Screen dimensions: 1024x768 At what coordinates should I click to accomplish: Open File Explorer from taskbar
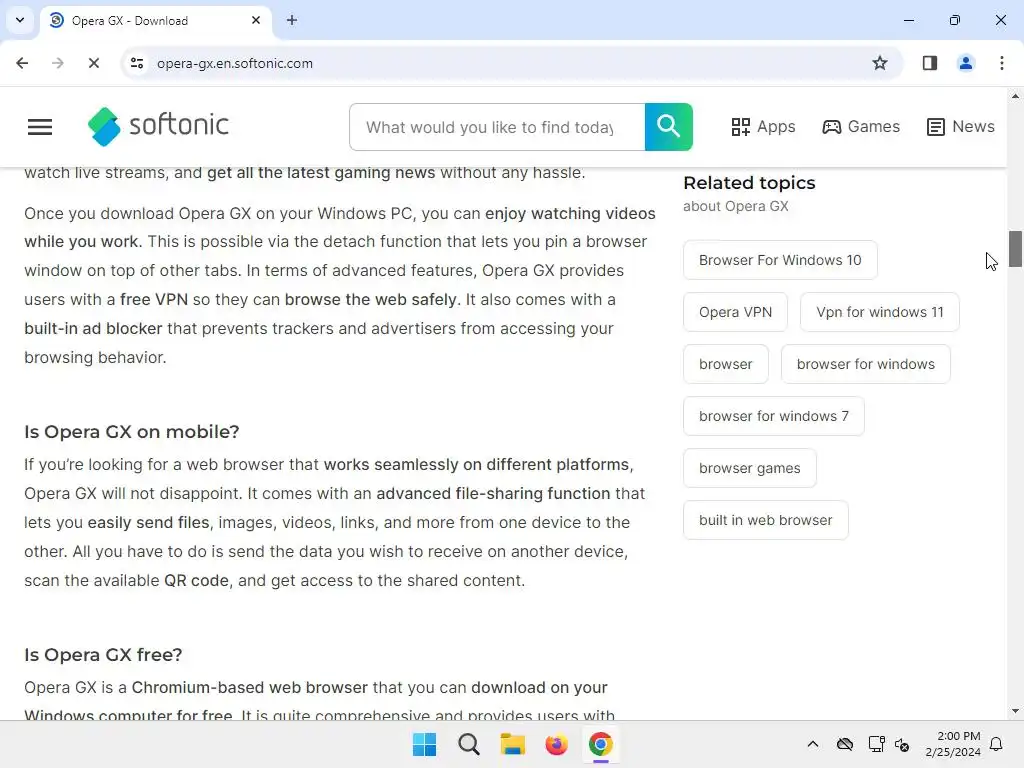click(x=513, y=744)
